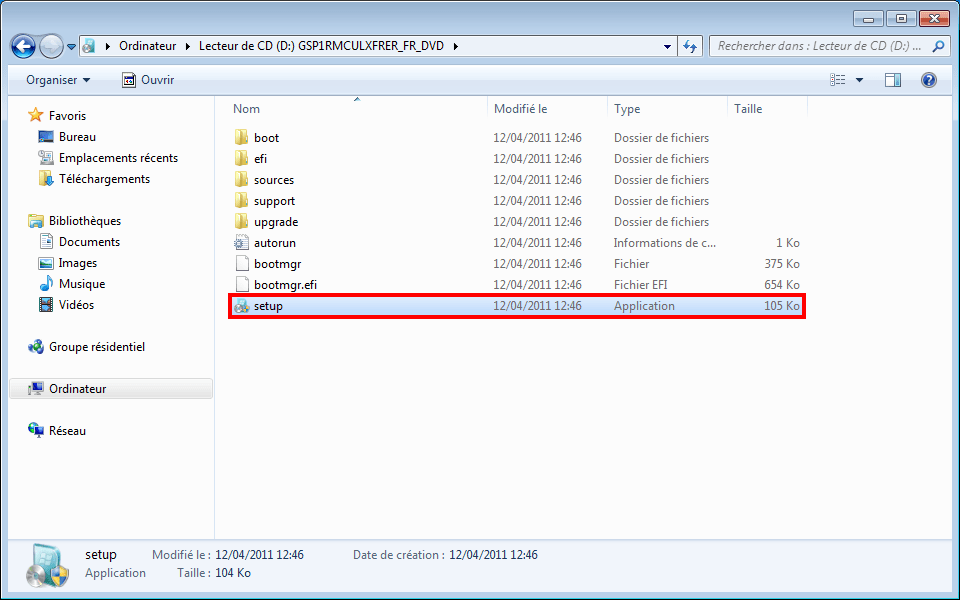
Task: Click 'Informations de c...' type cell
Action: point(664,243)
